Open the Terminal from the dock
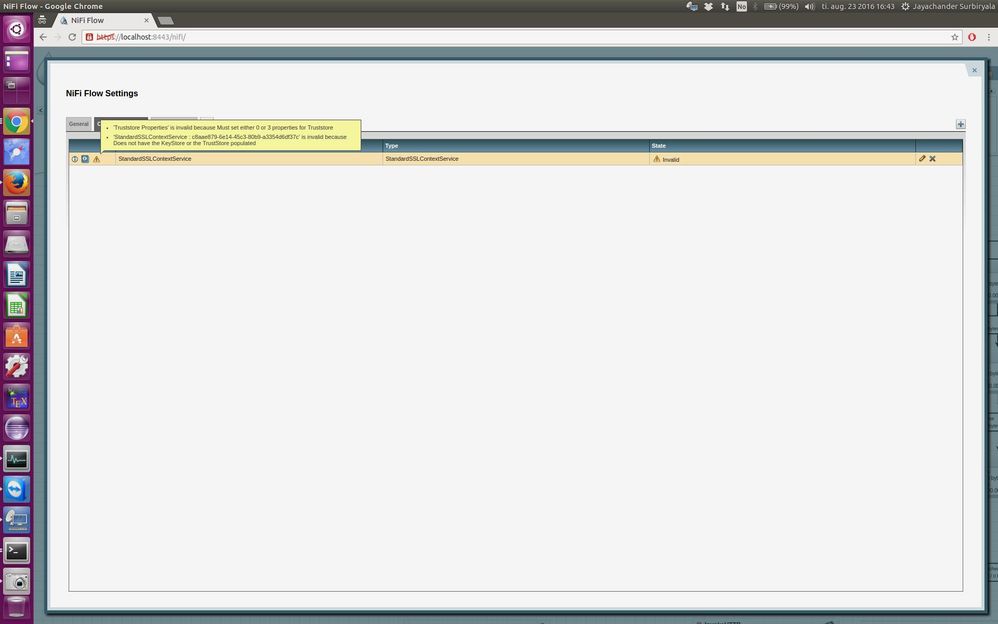This screenshot has height=624, width=998. tap(17, 551)
